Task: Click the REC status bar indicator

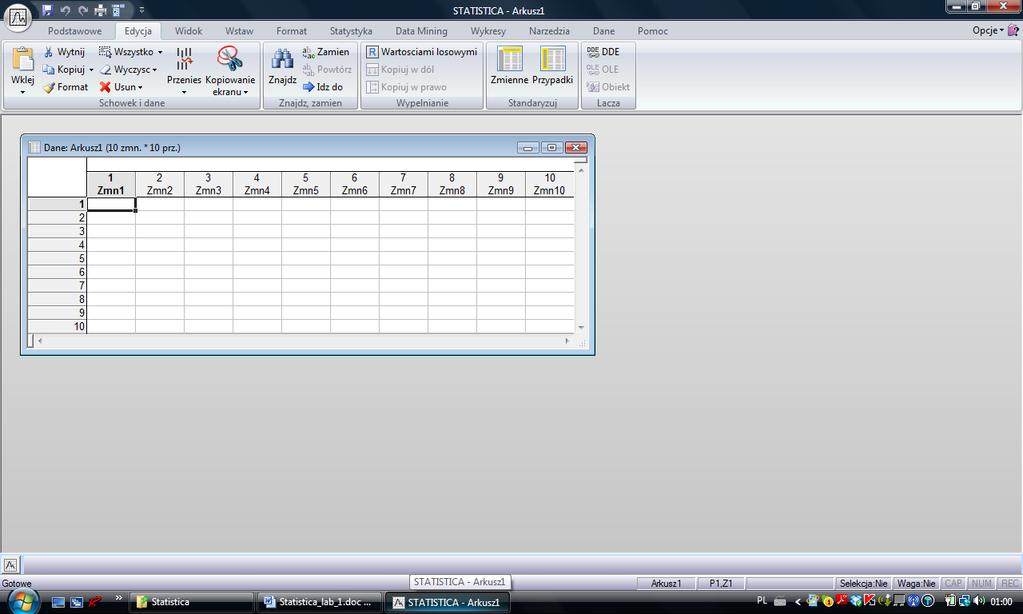Action: [1009, 583]
